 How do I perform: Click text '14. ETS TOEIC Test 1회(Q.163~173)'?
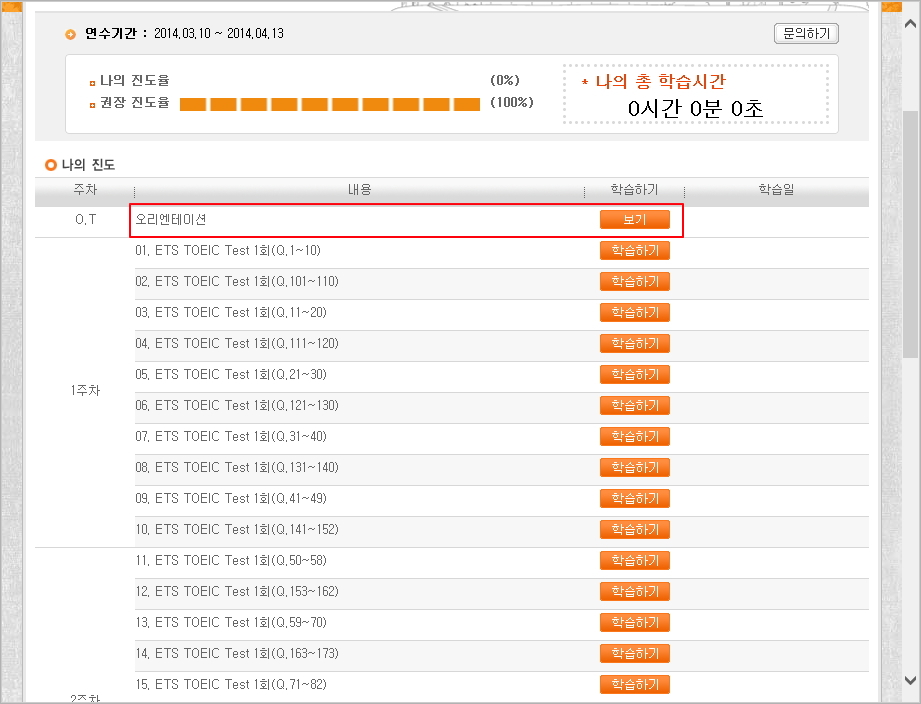pos(237,654)
